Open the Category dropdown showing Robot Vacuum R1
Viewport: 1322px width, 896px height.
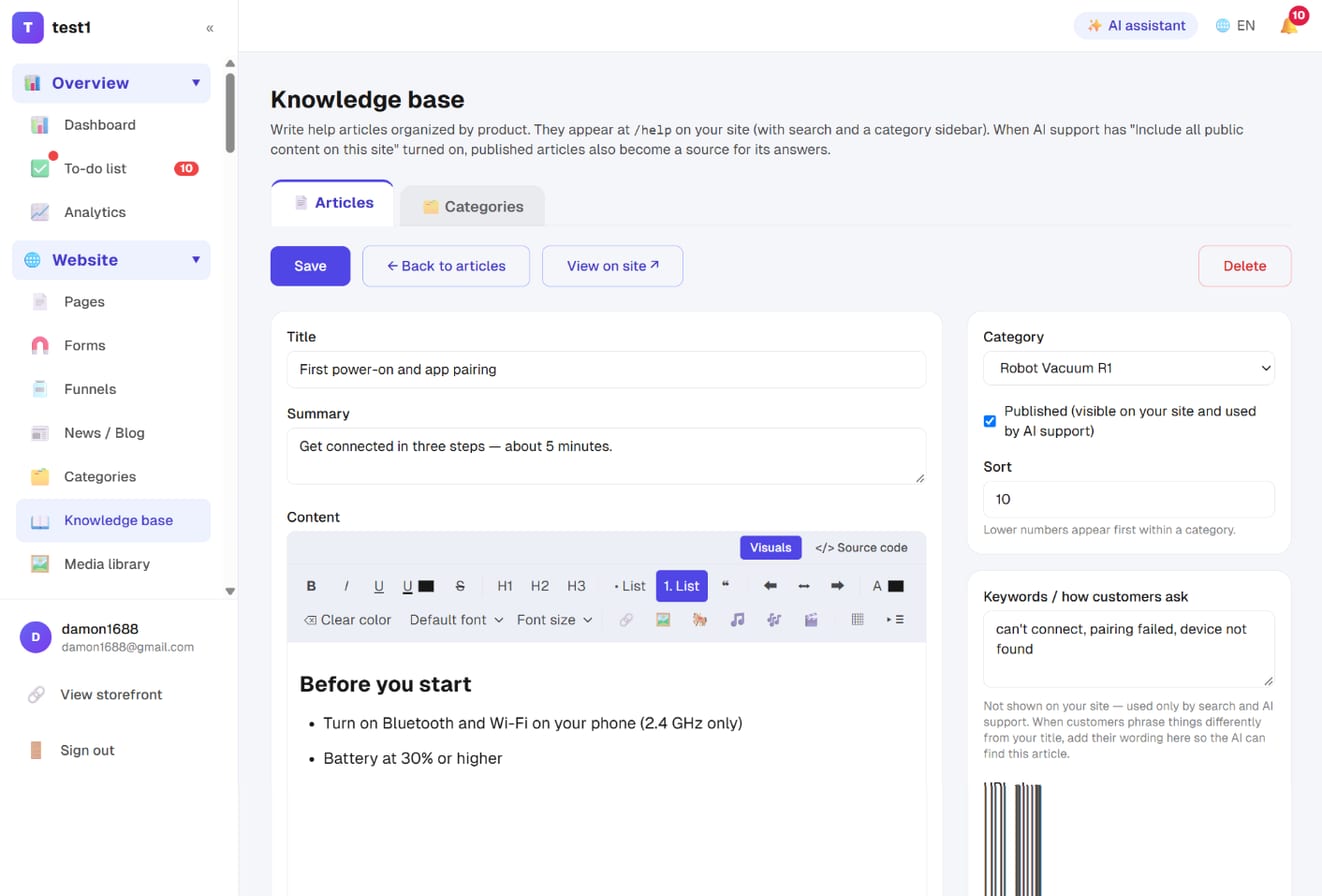[1129, 368]
